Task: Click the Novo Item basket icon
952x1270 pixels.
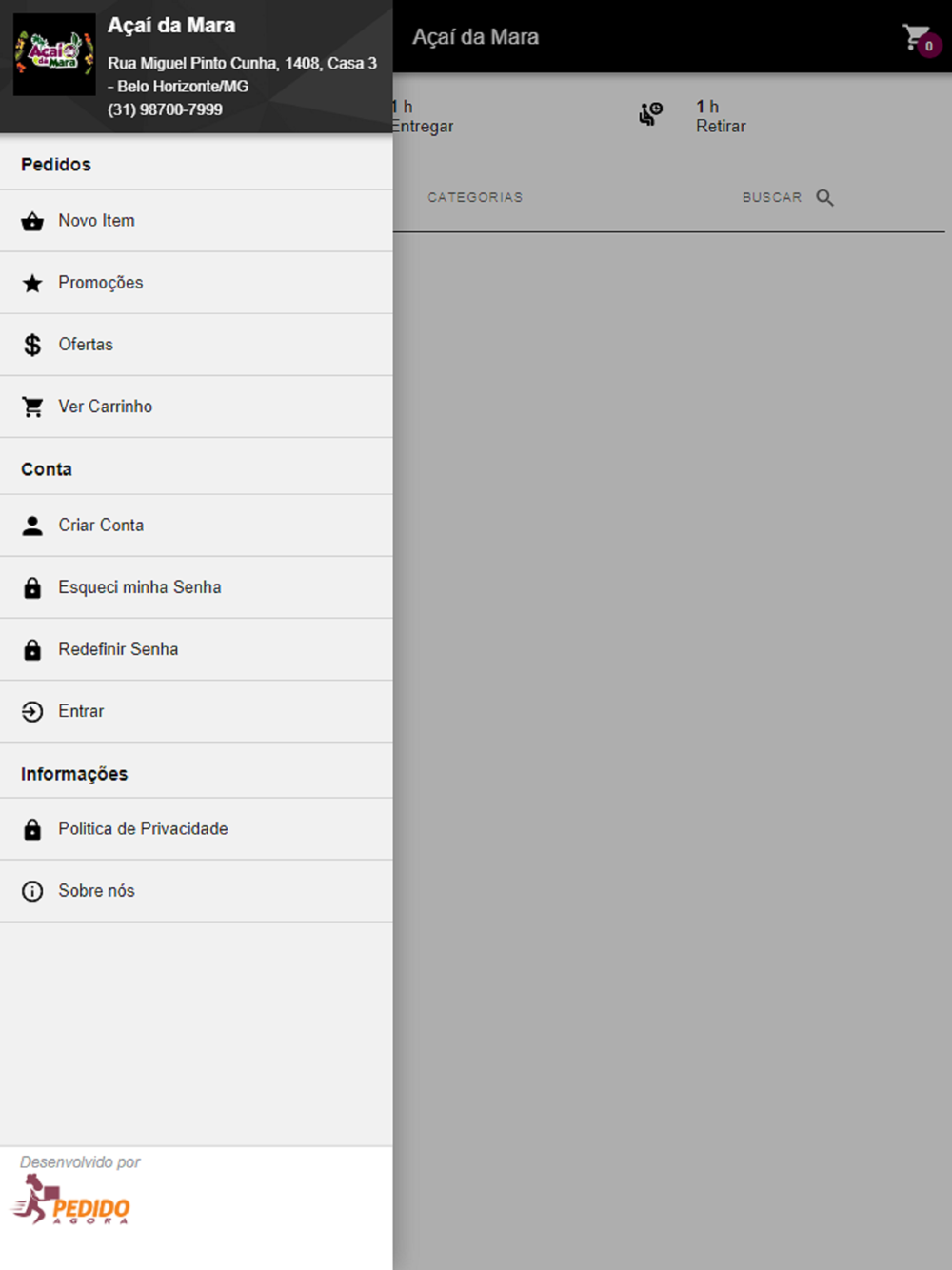Action: click(32, 221)
